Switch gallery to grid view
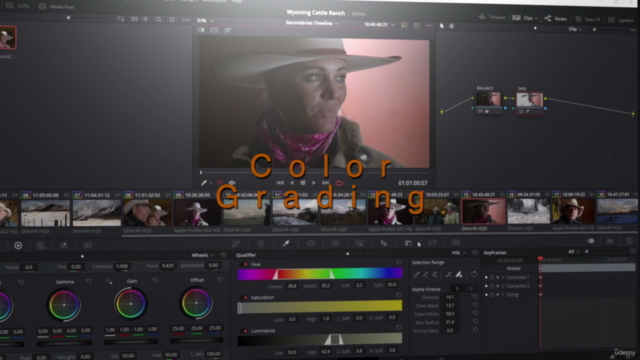Viewport: 640px width, 360px height. [x=134, y=19]
